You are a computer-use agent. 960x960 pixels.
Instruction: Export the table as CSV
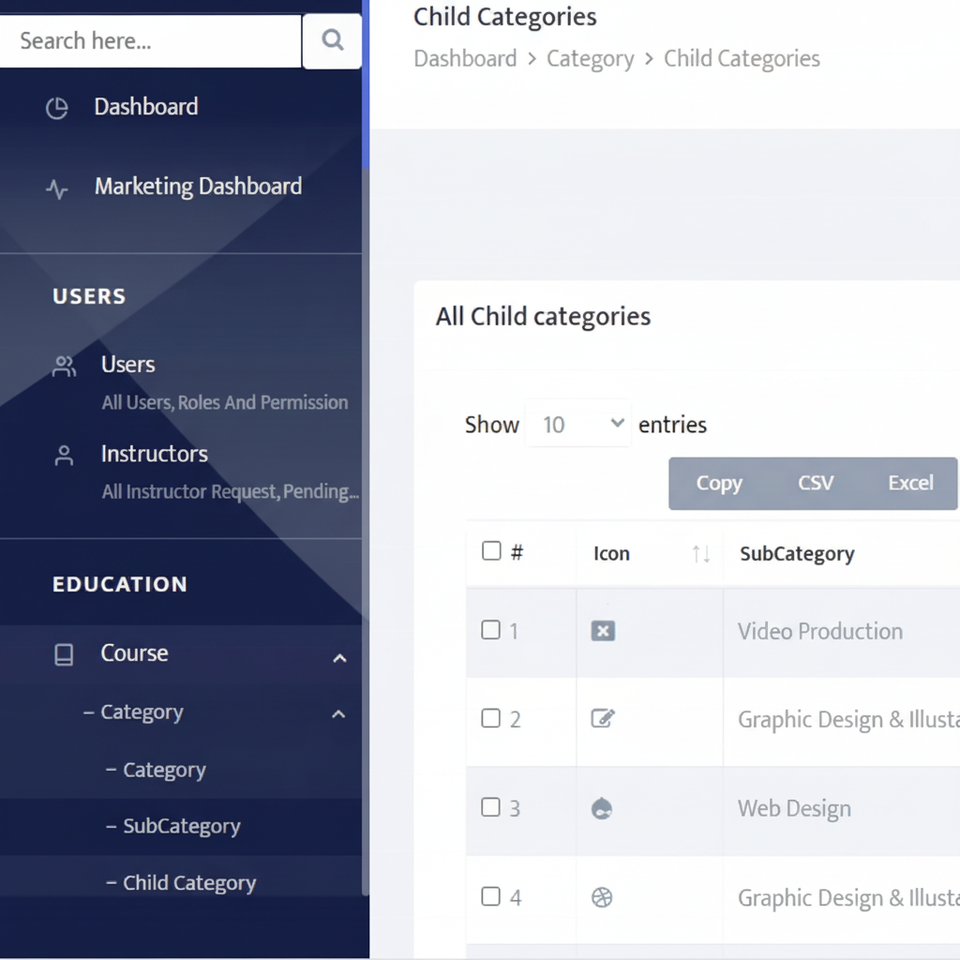pyautogui.click(x=815, y=484)
